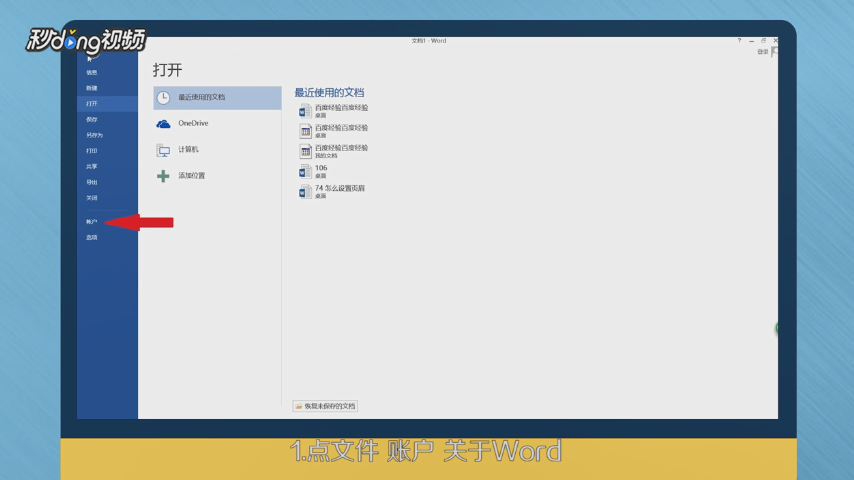Screen dimensions: 854x480
Task: Minimize the Word window
Action: 751,41
